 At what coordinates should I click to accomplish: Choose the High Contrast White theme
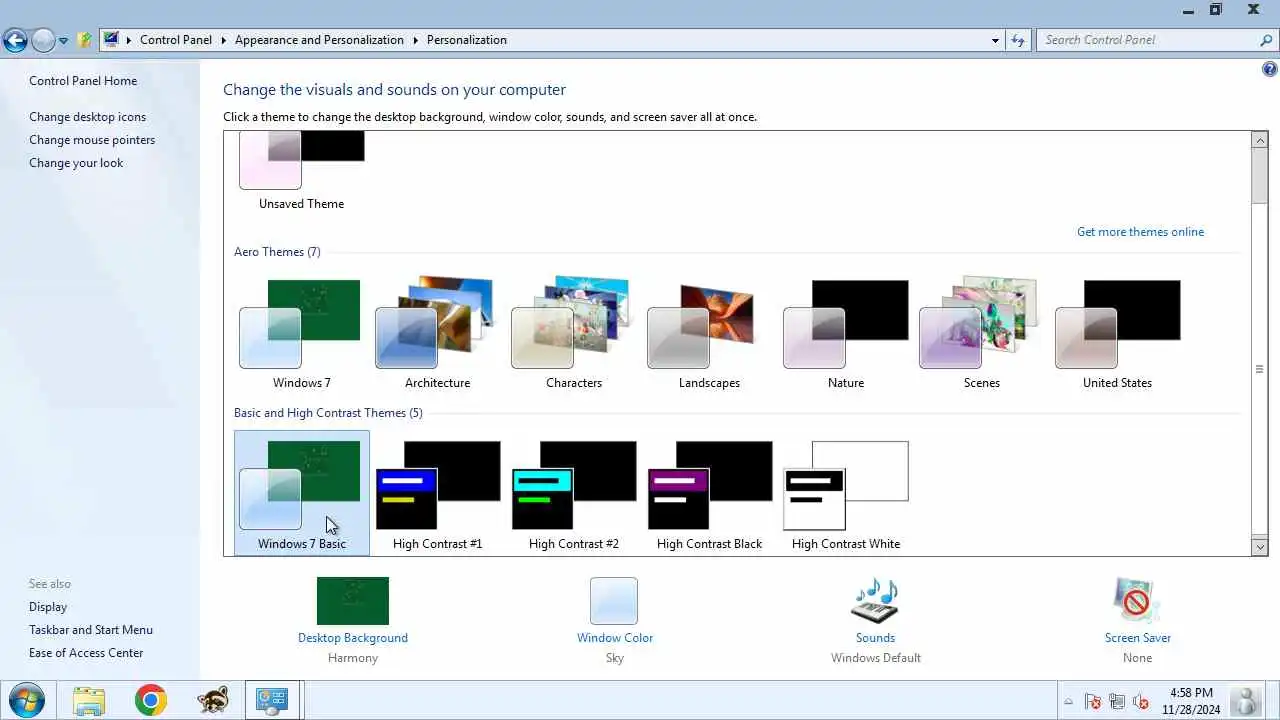click(845, 493)
